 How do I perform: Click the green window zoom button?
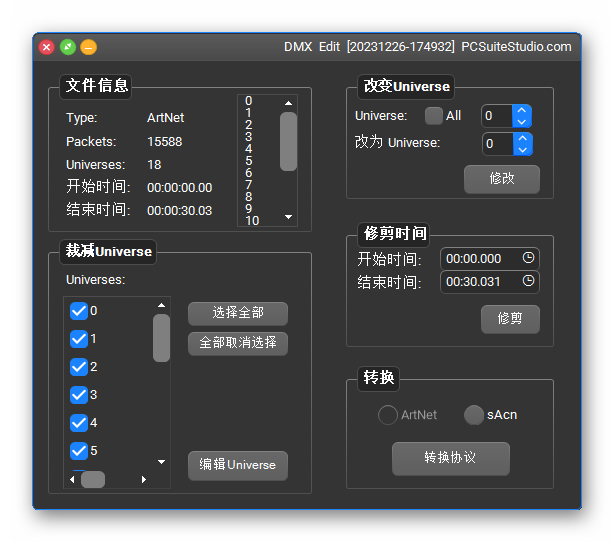67,47
